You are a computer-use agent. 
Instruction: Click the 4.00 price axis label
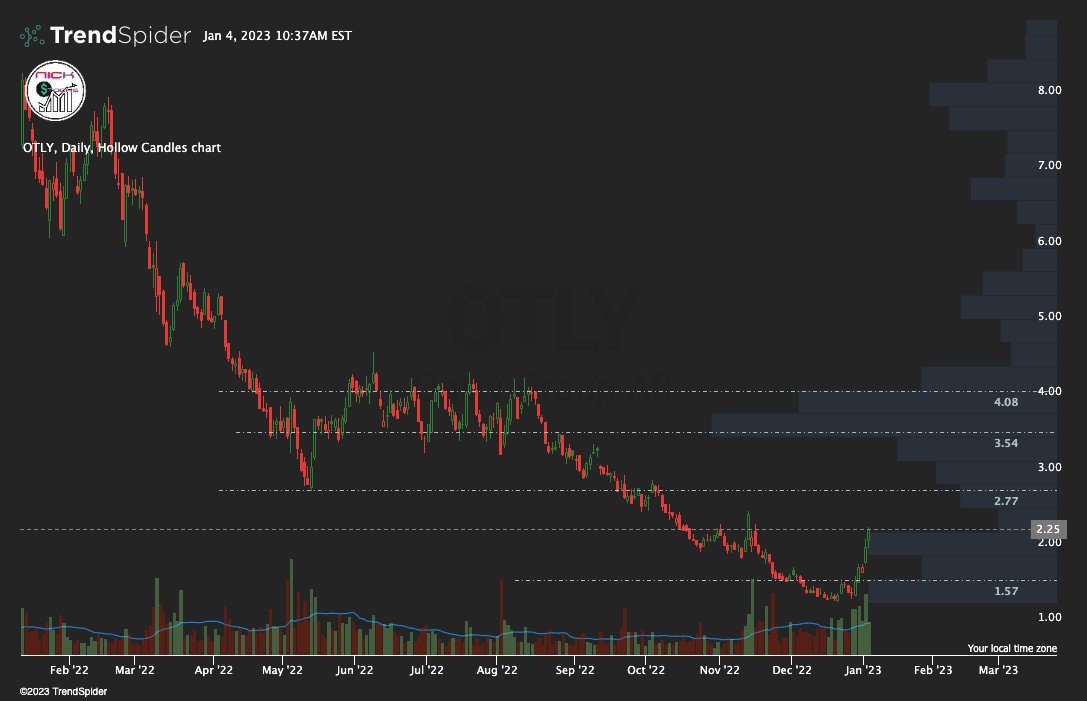[1050, 391]
